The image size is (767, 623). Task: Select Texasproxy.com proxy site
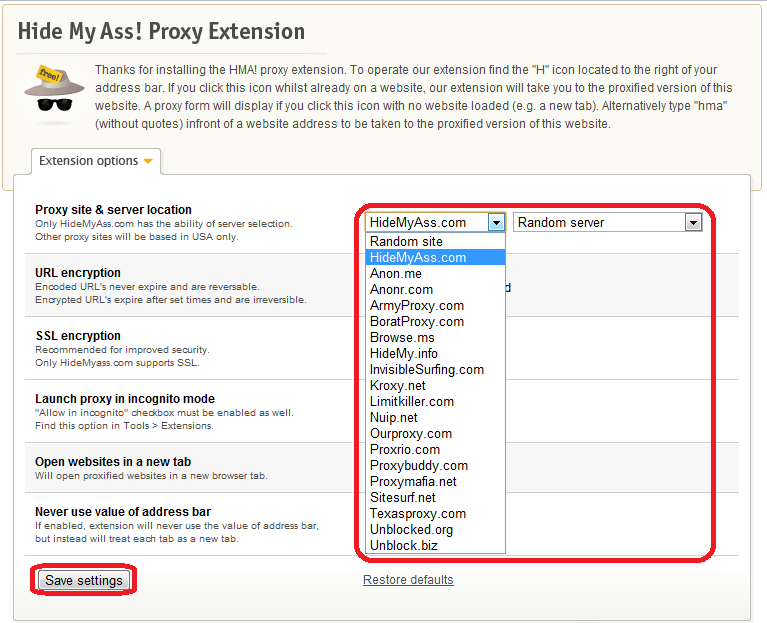click(x=418, y=513)
